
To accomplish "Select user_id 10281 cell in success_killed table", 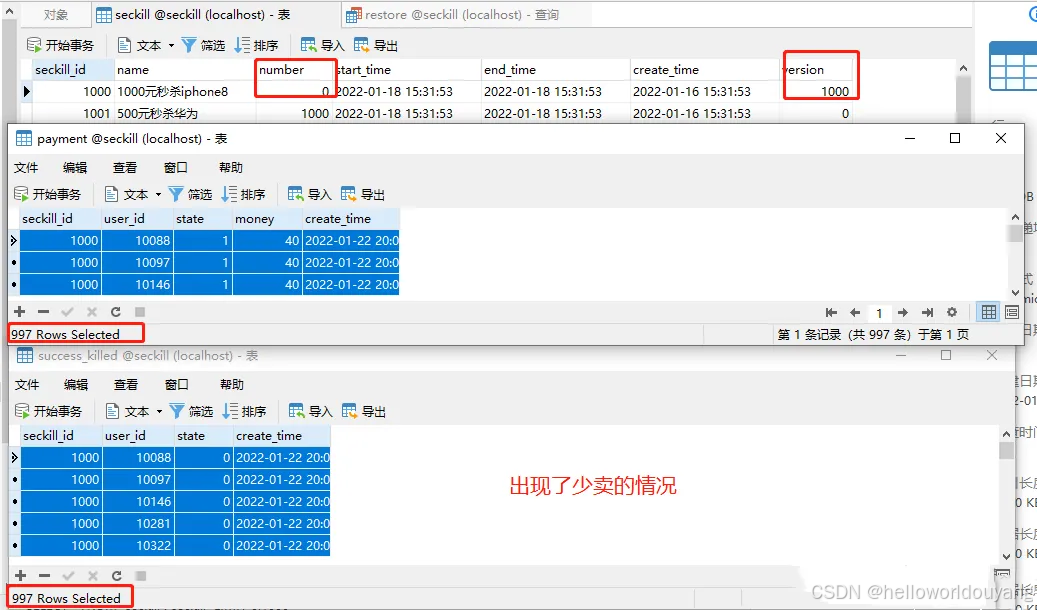I will click(138, 523).
